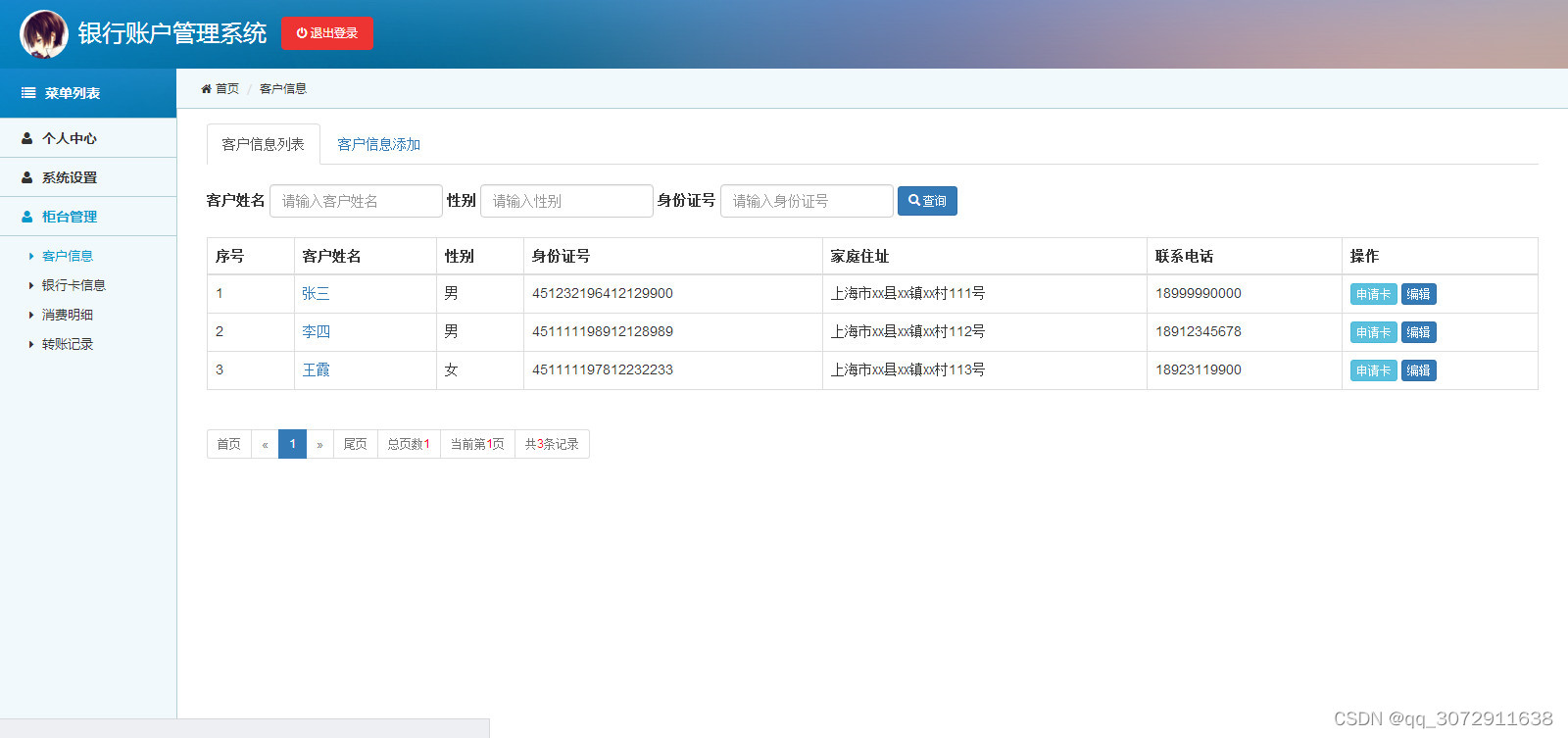Click 编辑 for 张三
Screen dimensions: 1568x738
pos(1418,294)
